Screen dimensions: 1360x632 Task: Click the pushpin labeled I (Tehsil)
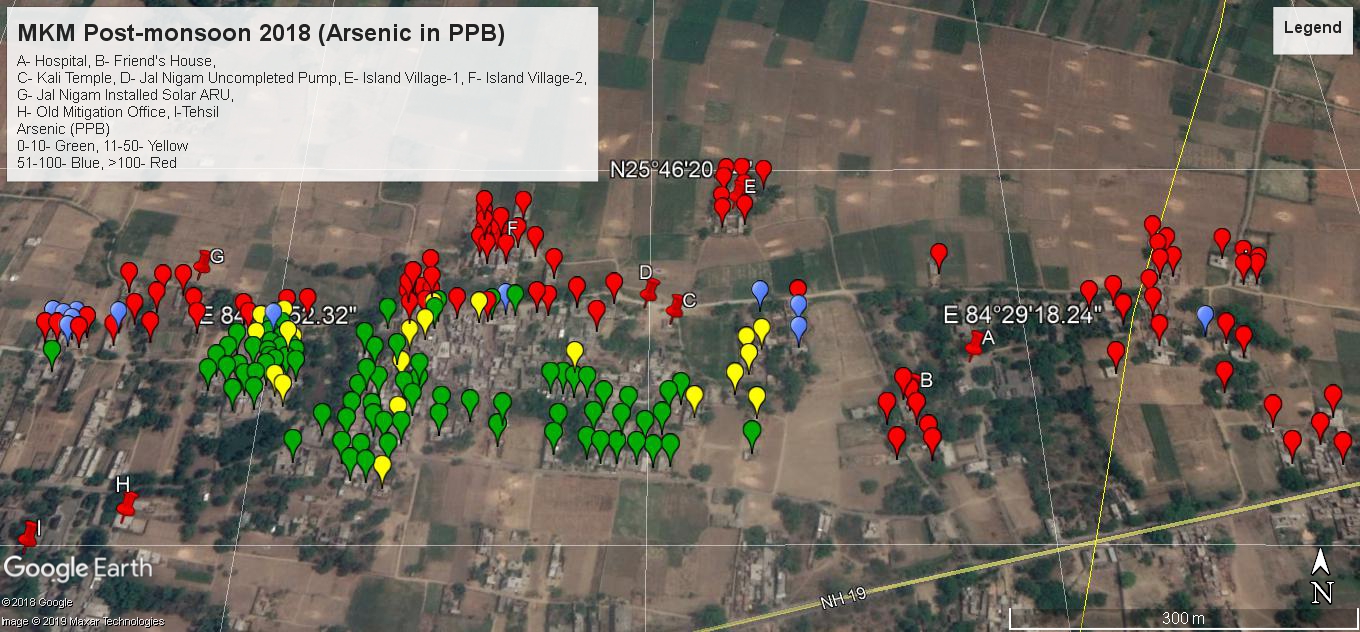27,534
